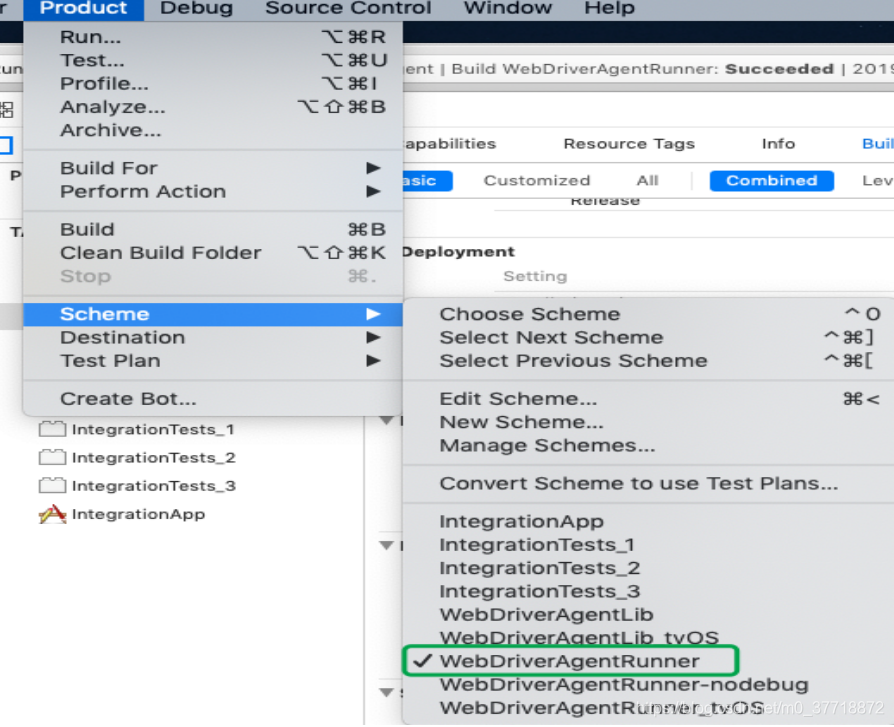894x727 pixels.
Task: Select checked WebDriverAgentRunner scheme
Action: (x=648, y=661)
